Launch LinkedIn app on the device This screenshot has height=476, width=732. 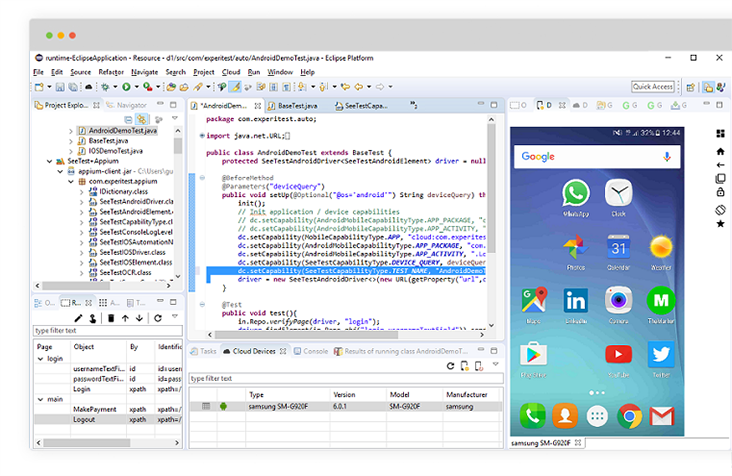pos(575,300)
